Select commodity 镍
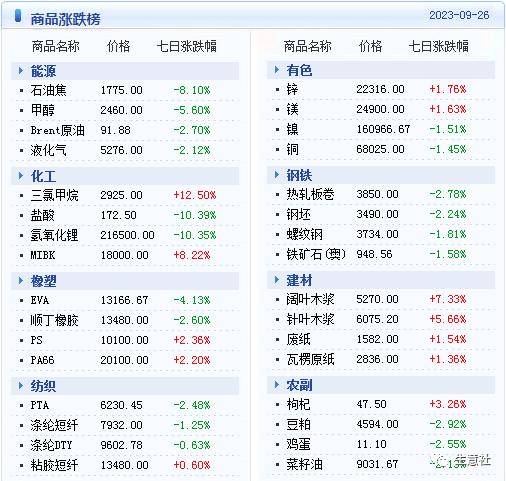The width and height of the screenshot is (506, 481). tap(292, 129)
